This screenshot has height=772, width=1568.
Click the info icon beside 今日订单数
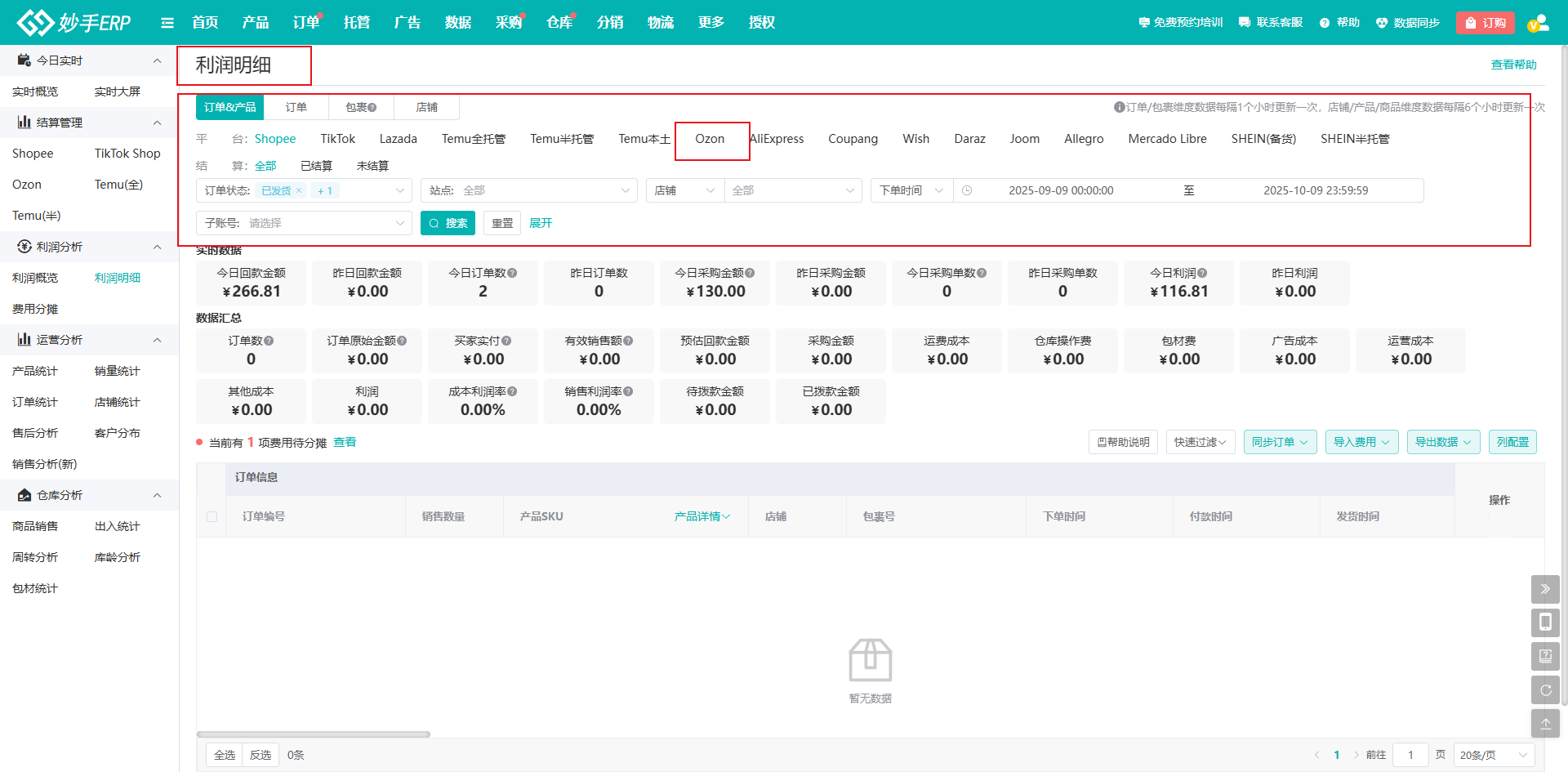click(512, 274)
